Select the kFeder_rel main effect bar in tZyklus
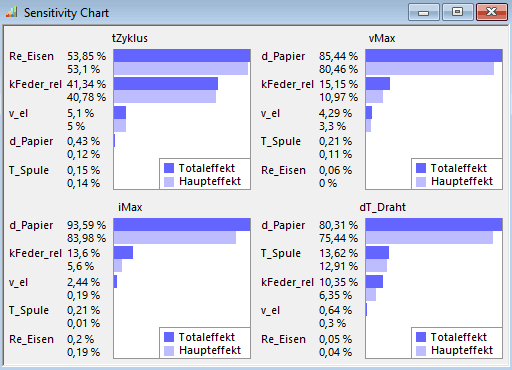This screenshot has height=370, width=512. click(165, 97)
